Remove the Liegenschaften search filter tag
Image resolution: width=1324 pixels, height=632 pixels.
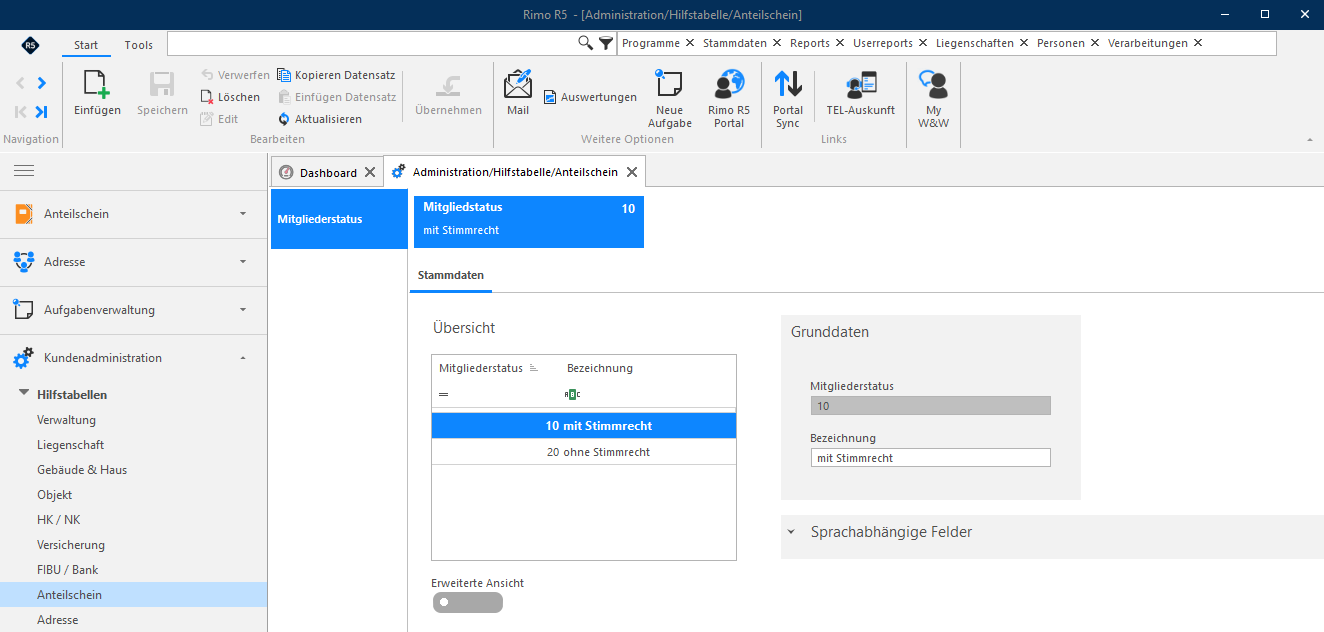(1023, 43)
